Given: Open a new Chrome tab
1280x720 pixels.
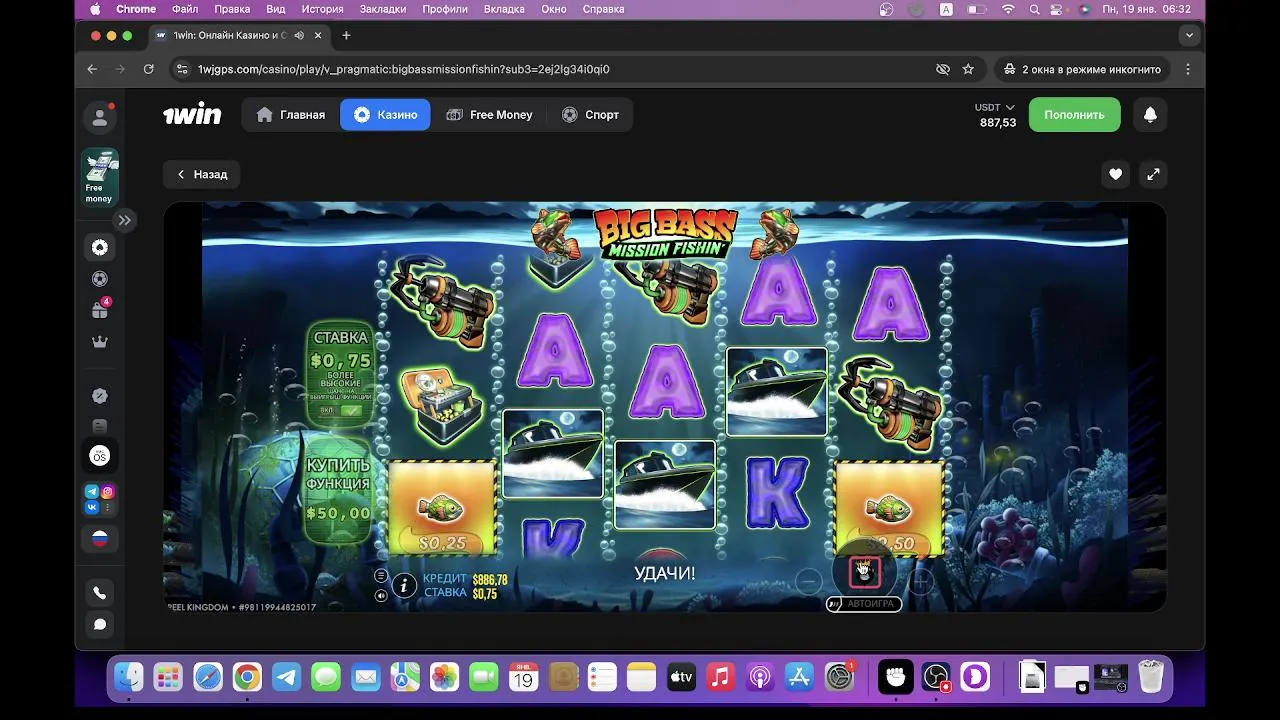Looking at the screenshot, I should [346, 35].
